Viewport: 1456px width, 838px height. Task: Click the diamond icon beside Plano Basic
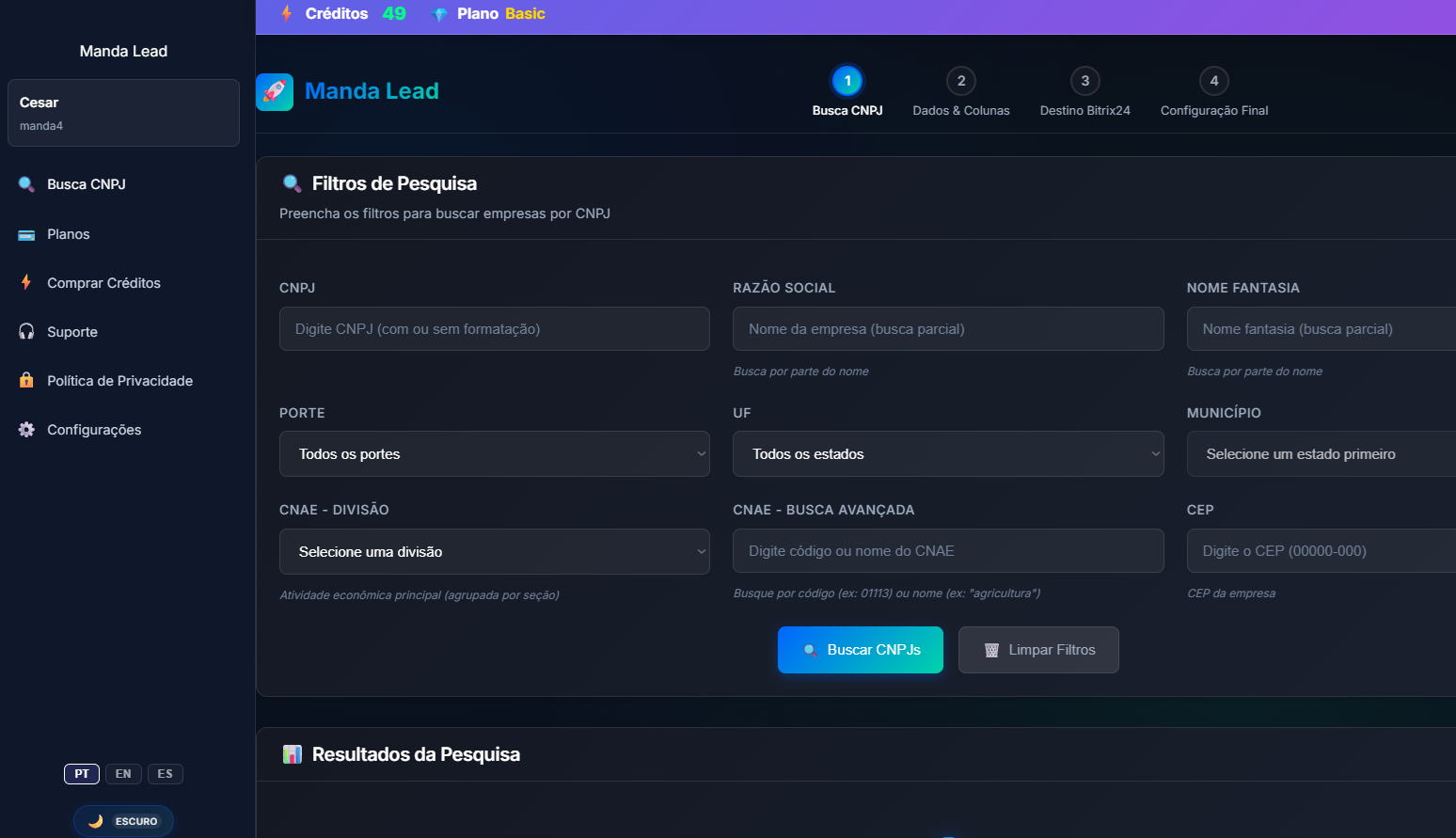pos(438,14)
